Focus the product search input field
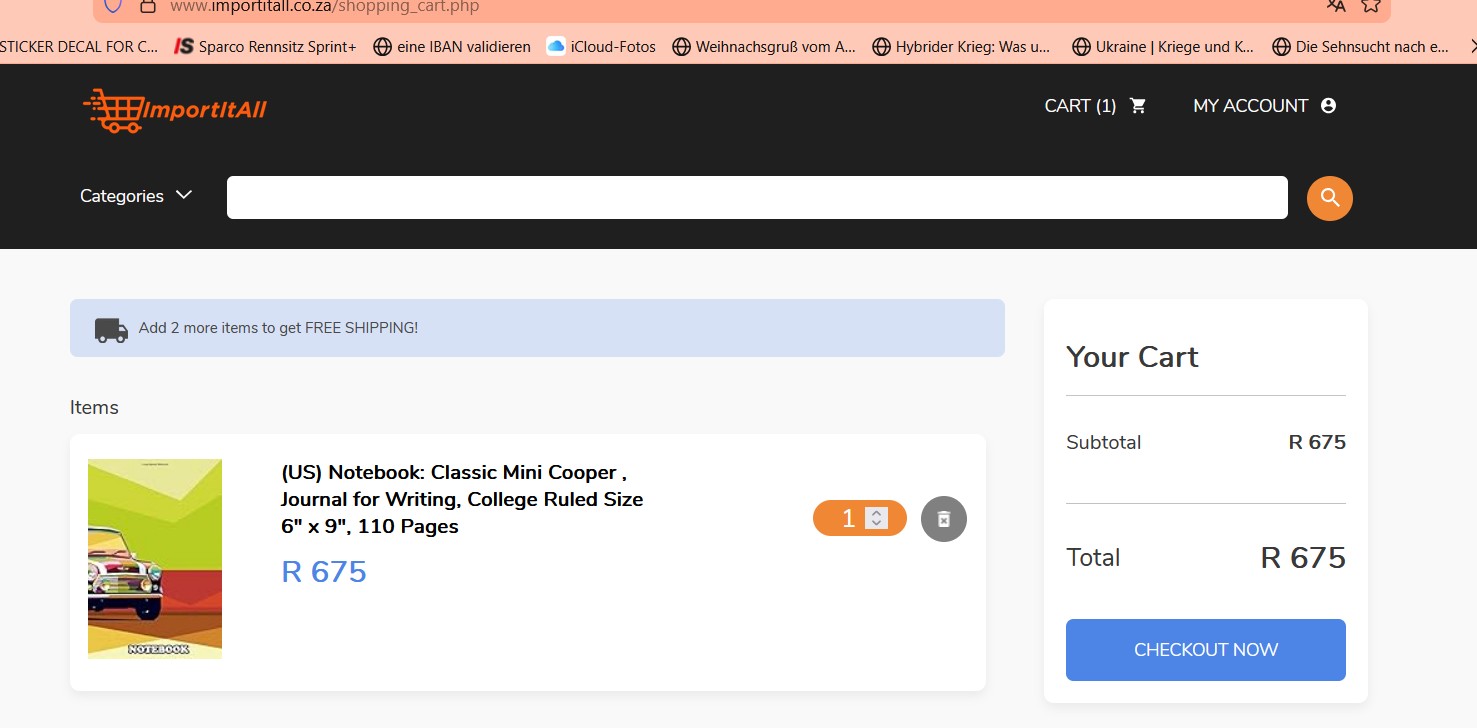Viewport: 1477px width, 728px height. click(756, 198)
